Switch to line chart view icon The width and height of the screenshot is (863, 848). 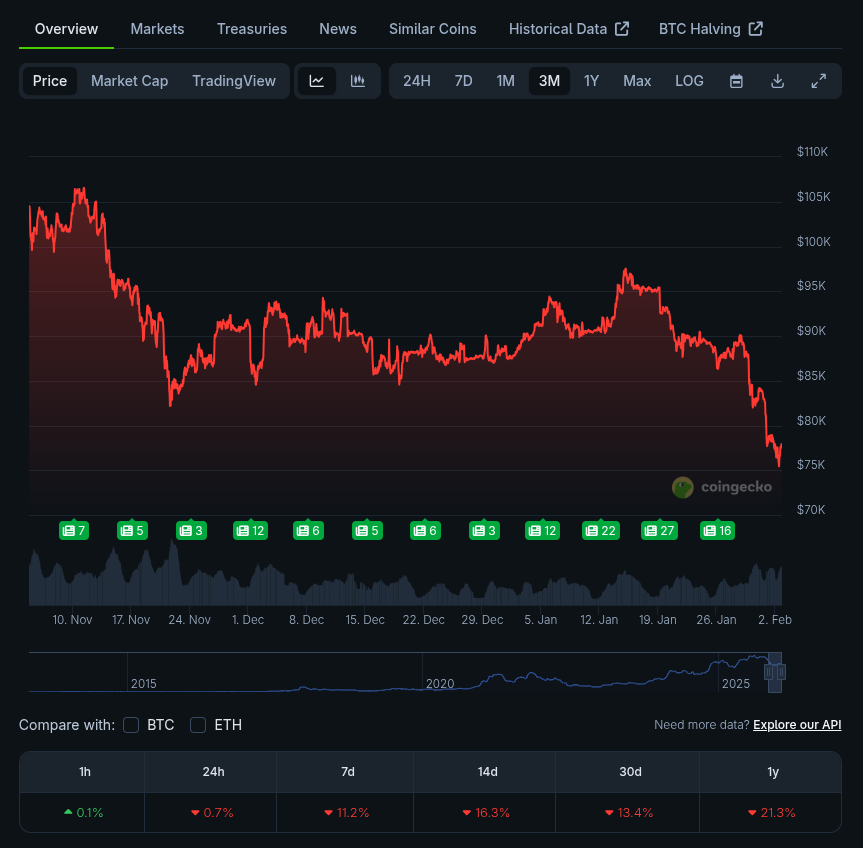[316, 81]
